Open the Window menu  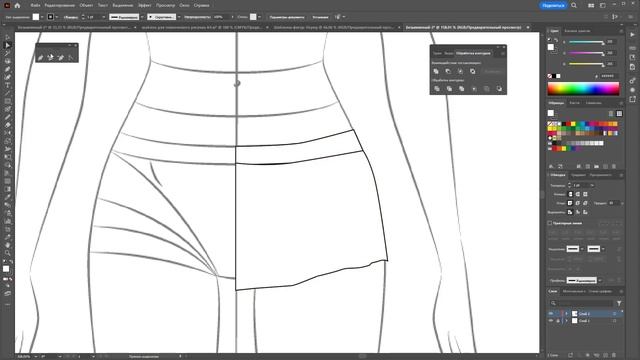tap(184, 5)
